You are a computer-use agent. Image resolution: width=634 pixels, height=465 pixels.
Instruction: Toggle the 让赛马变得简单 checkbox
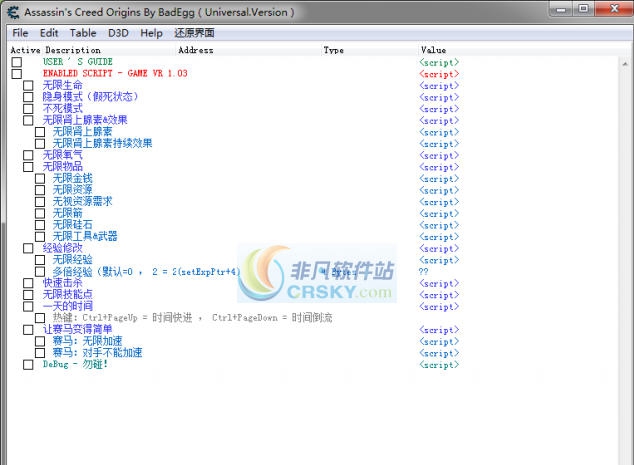click(28, 330)
